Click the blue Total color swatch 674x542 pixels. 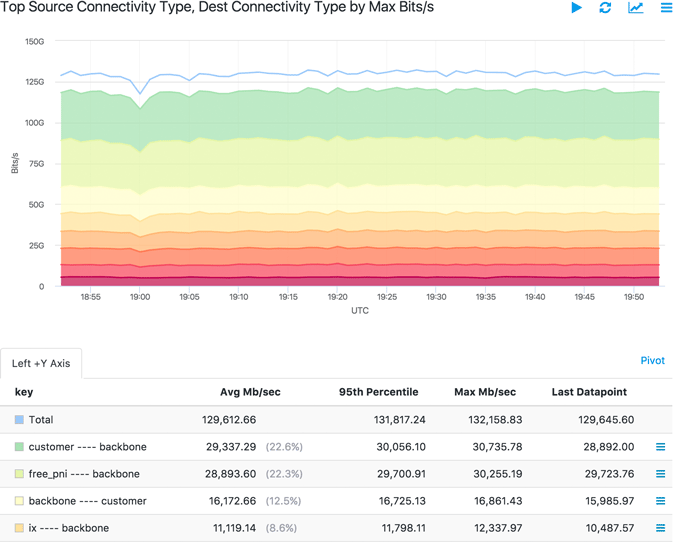pos(19,420)
